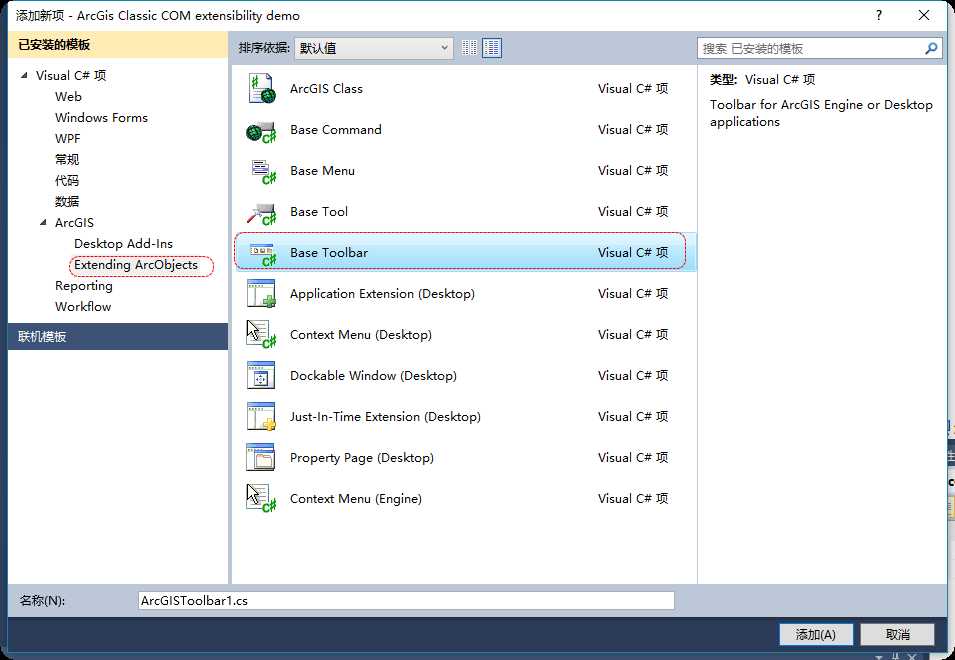Select Application Extension (Desktop) icon
This screenshot has height=660, width=955.
[x=261, y=293]
